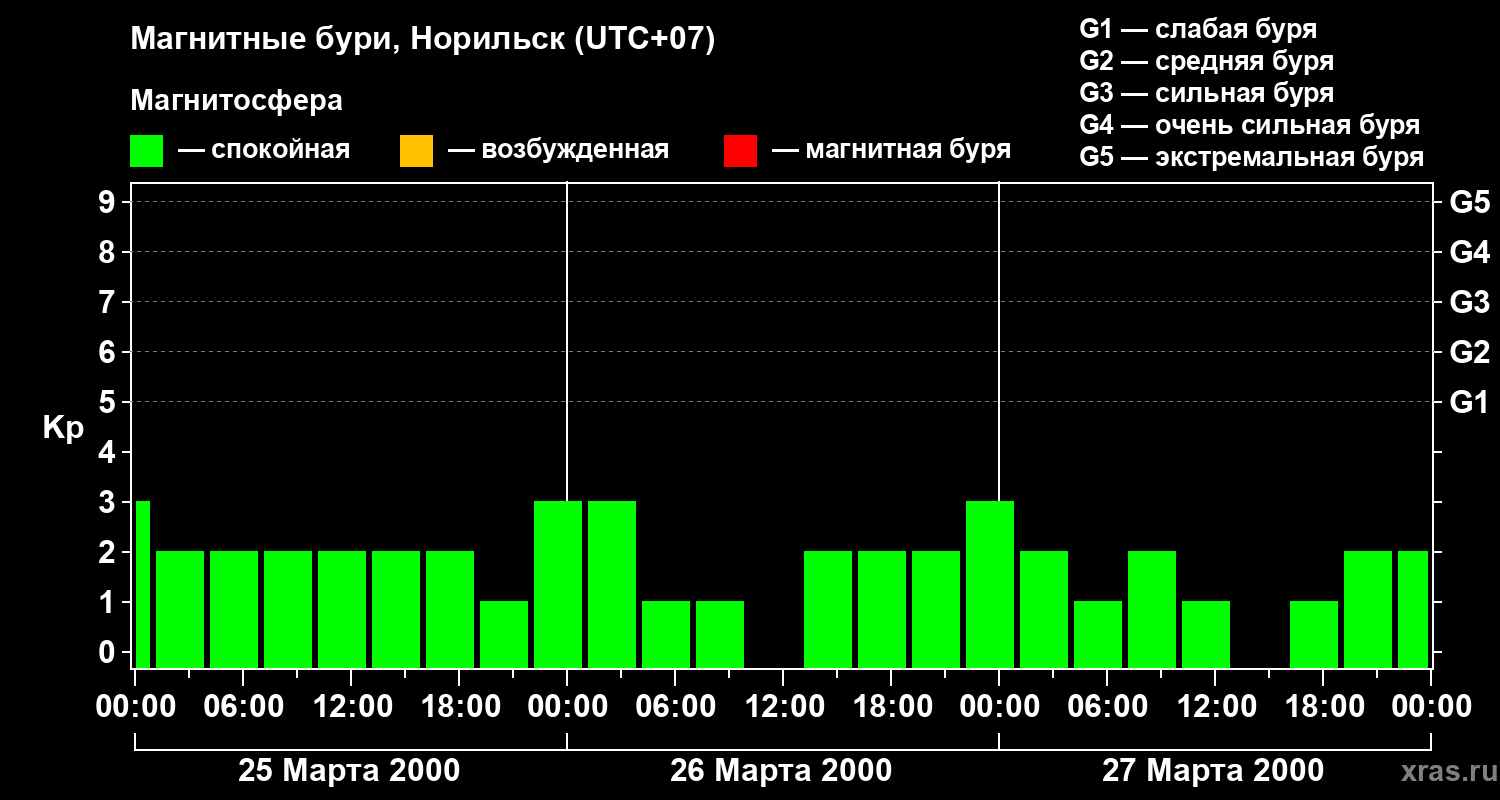Click the «Kp» axis title
Viewport: 1500px width, 800px height.
coord(63,428)
